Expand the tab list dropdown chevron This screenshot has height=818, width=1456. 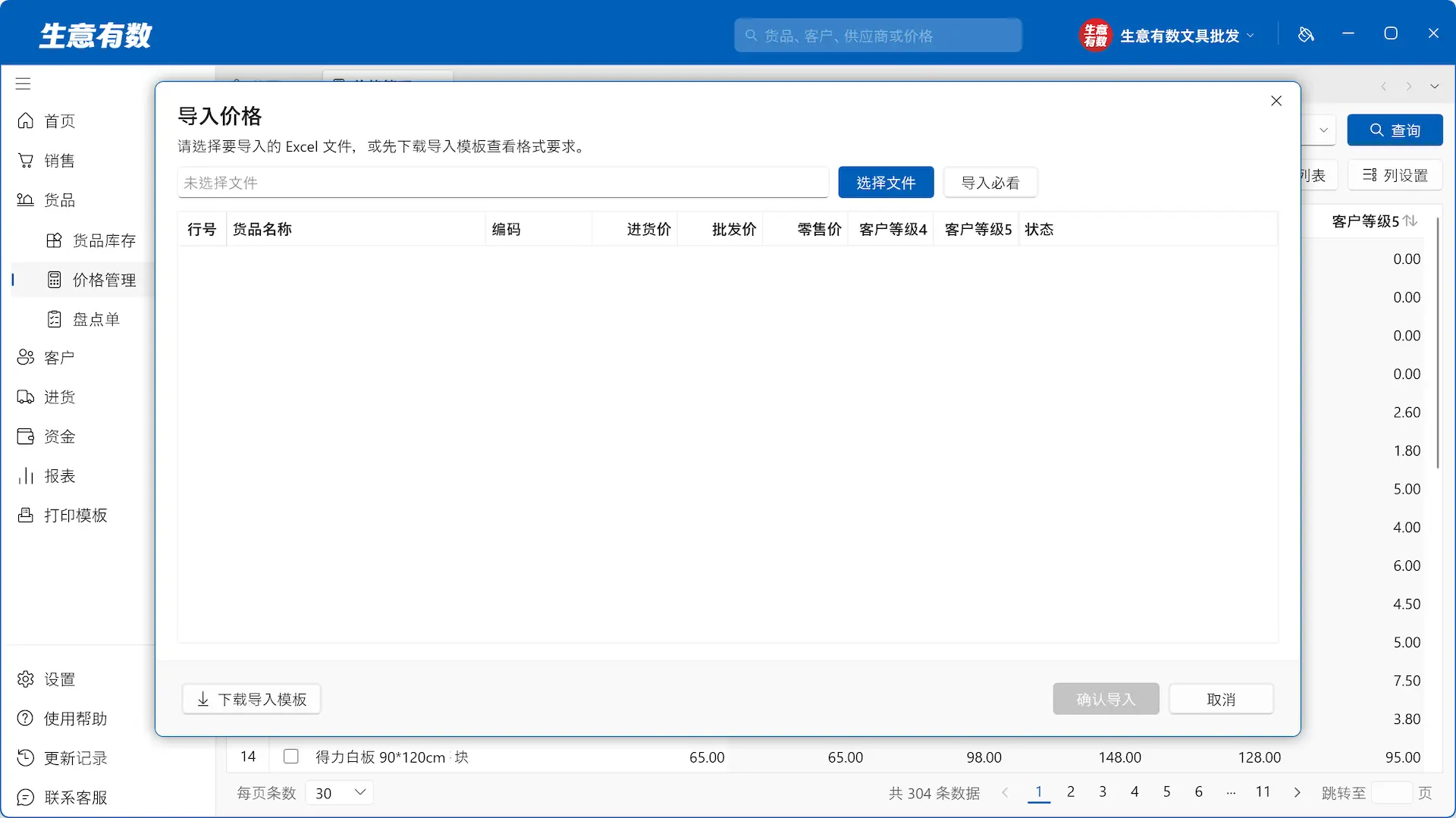(x=1434, y=86)
